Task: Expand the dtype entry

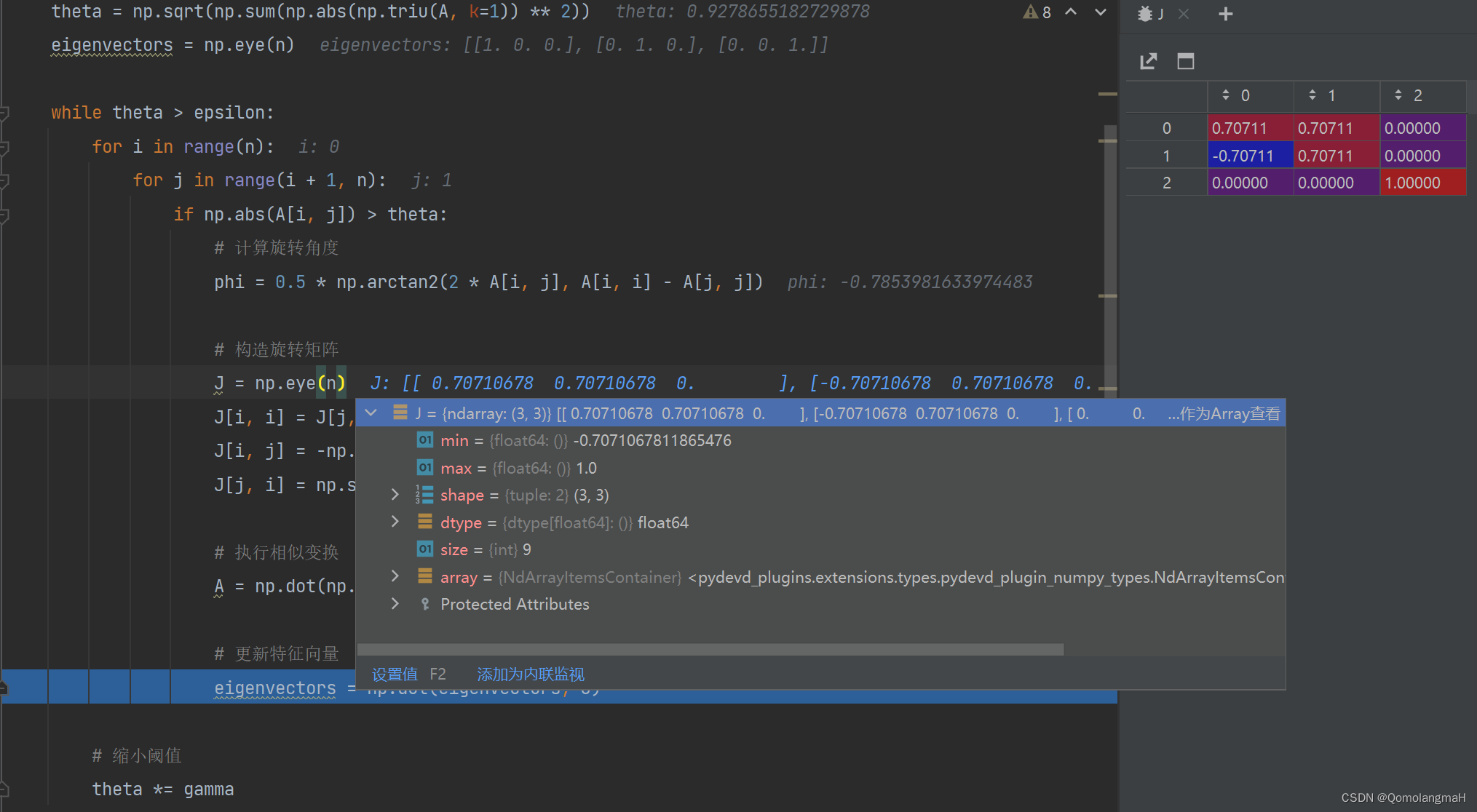Action: pyautogui.click(x=395, y=522)
